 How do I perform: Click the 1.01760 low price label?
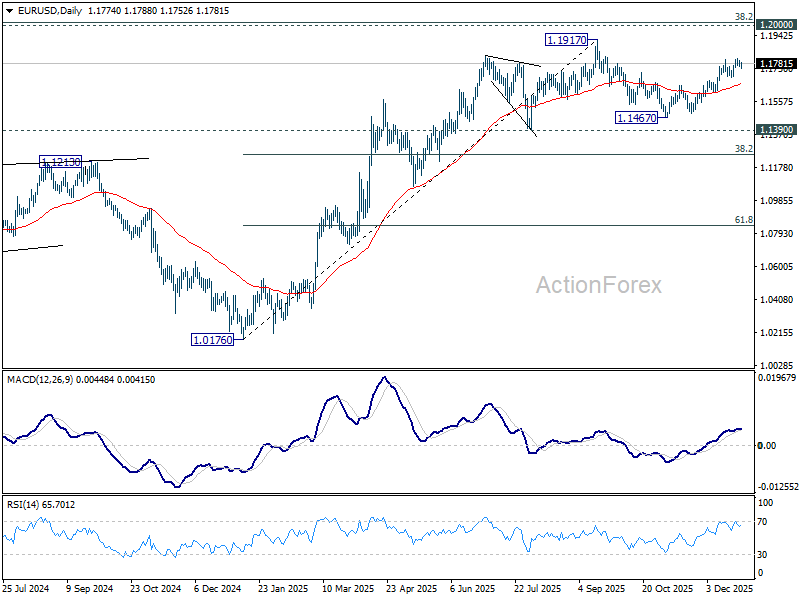[212, 339]
